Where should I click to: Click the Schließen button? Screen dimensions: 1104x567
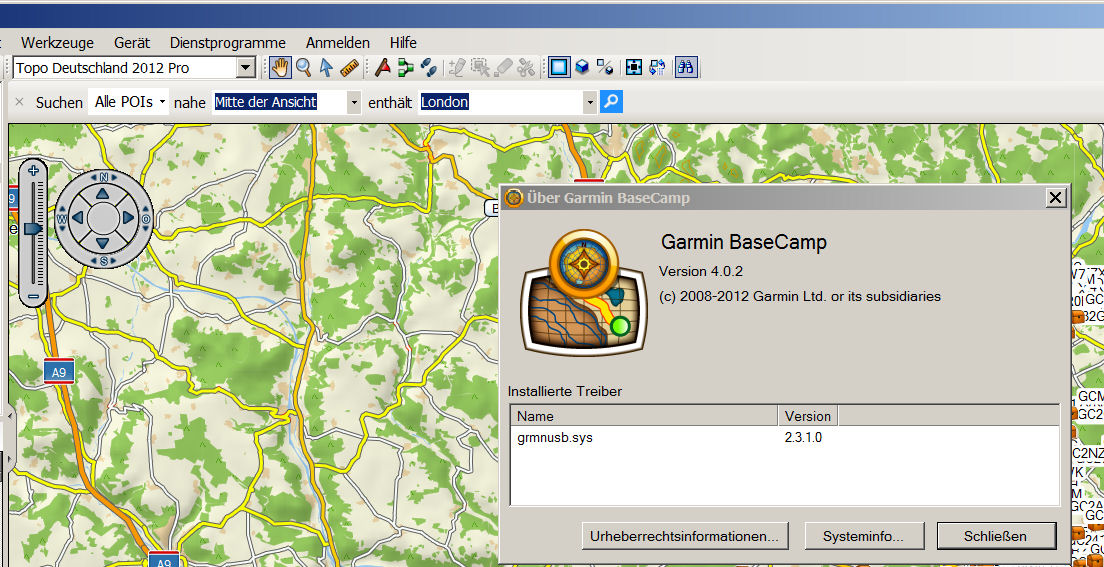996,536
